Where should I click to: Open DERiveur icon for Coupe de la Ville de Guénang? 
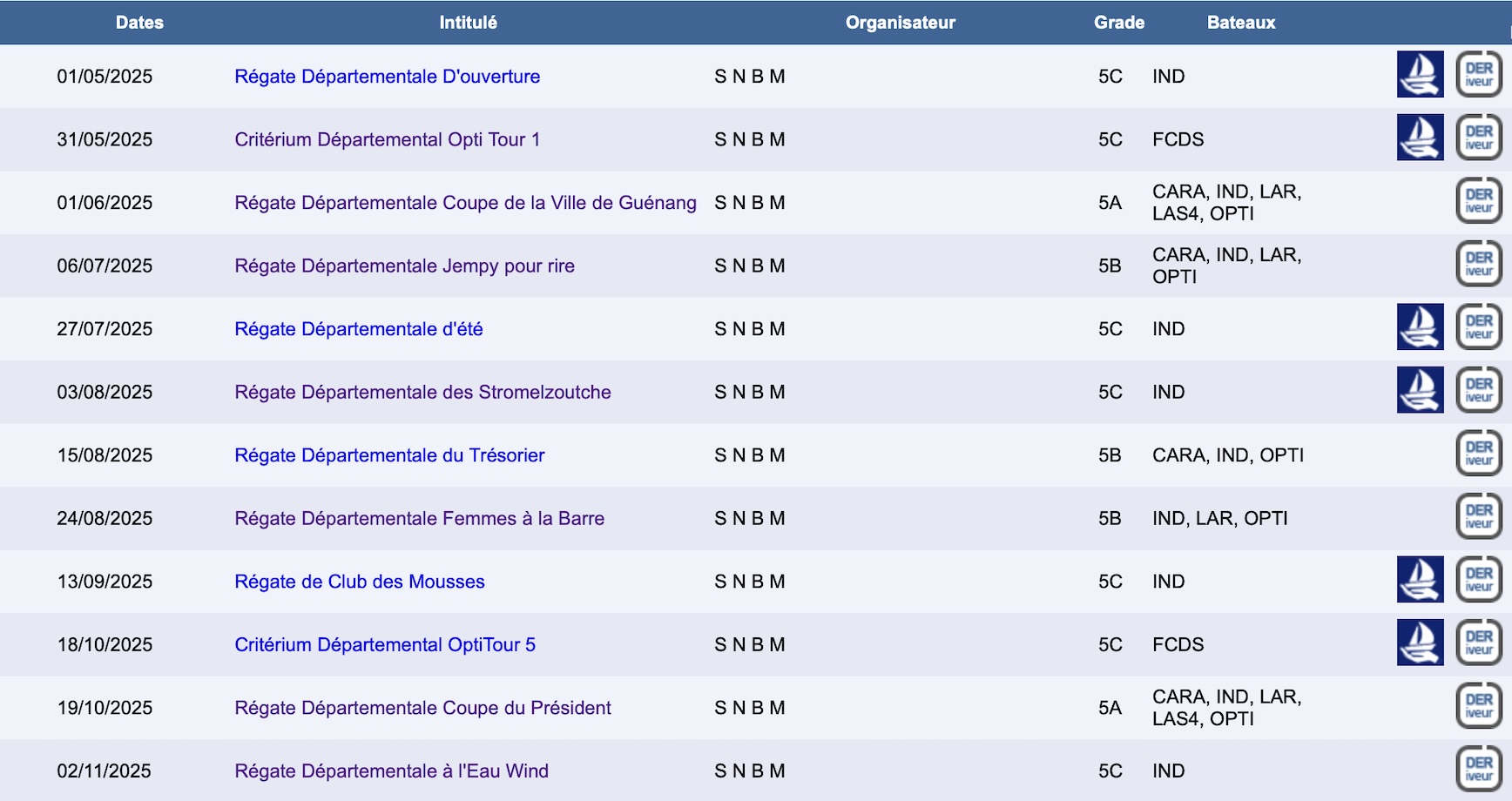click(1479, 200)
